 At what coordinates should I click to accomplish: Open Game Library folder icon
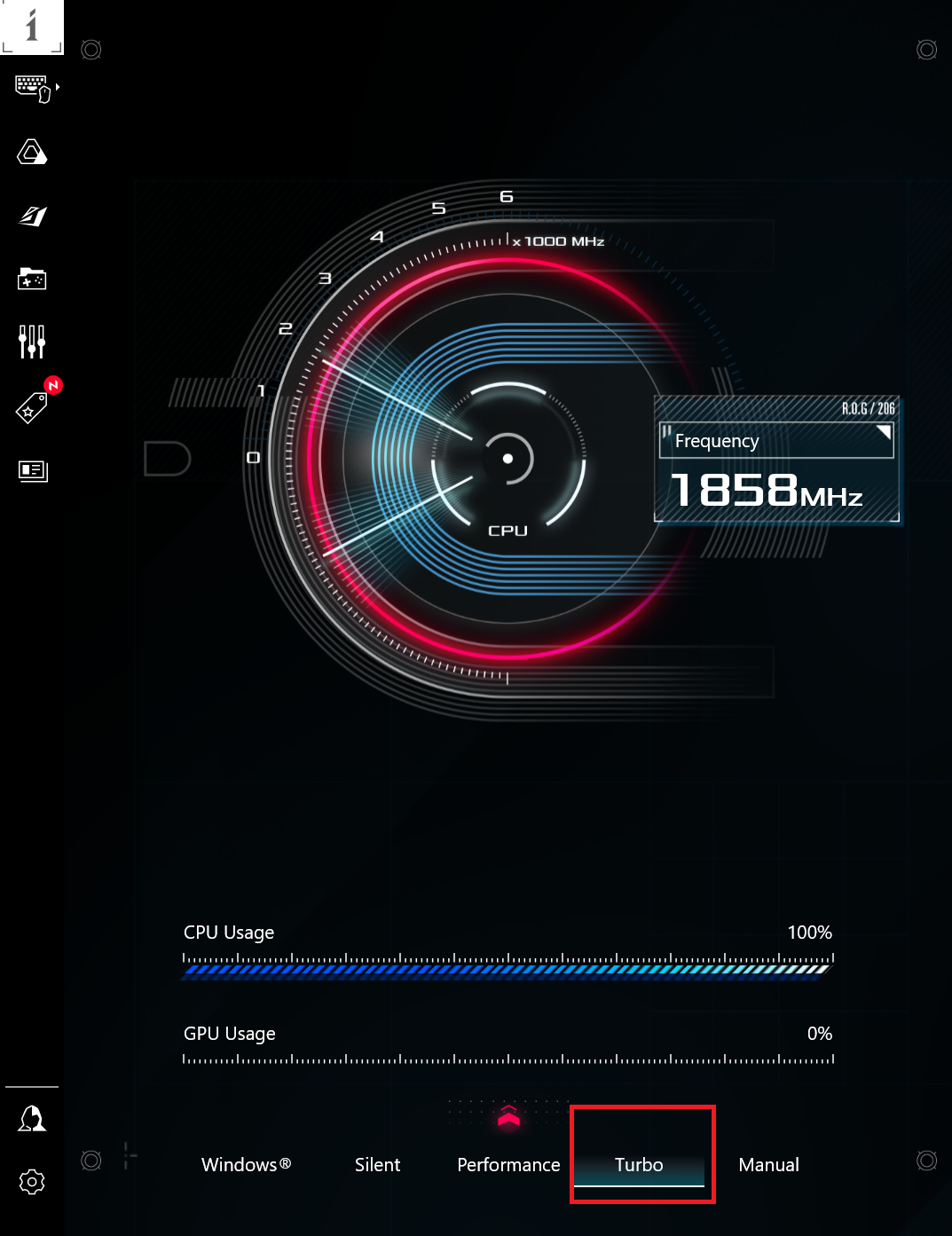click(x=32, y=279)
